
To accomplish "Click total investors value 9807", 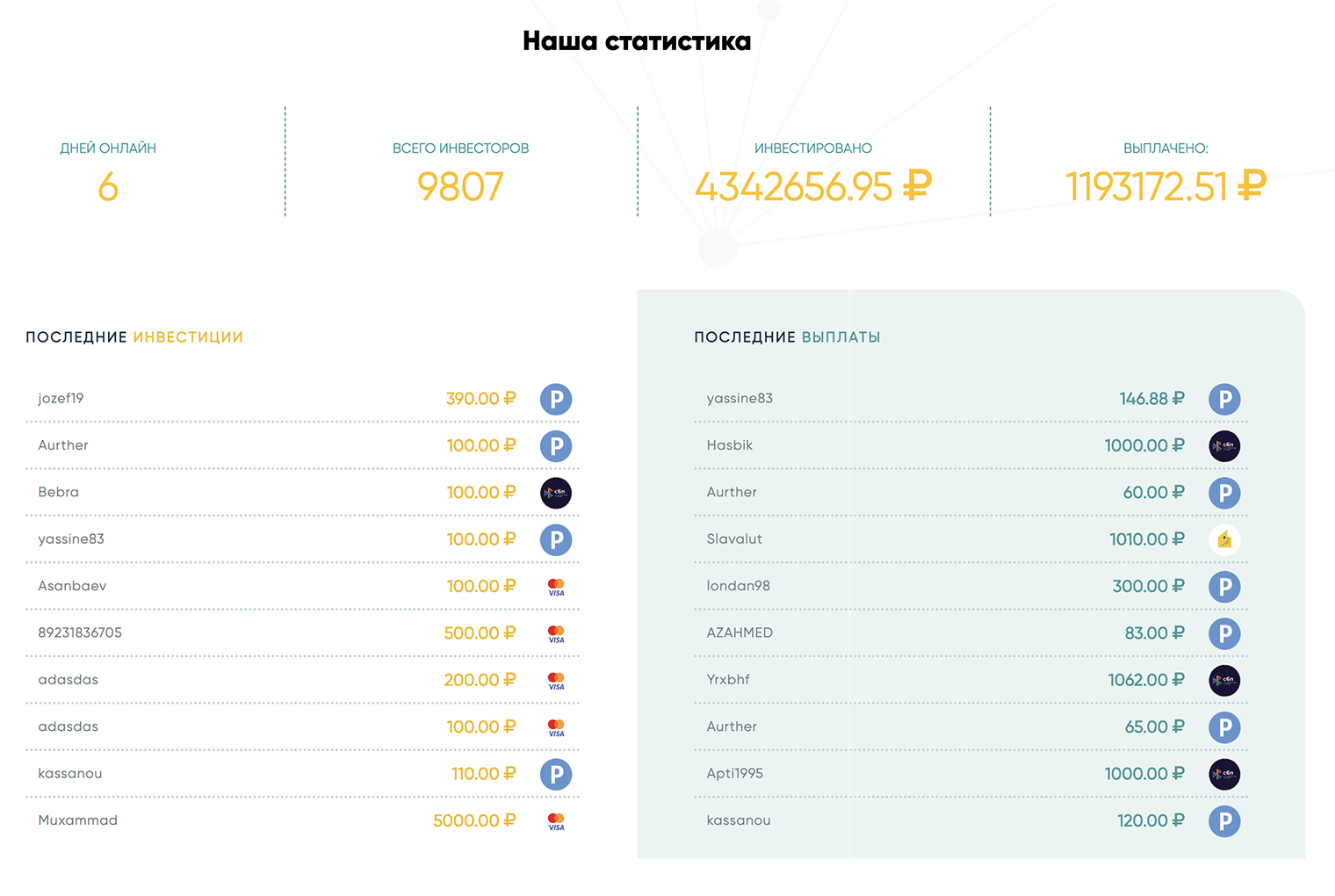I will click(460, 186).
